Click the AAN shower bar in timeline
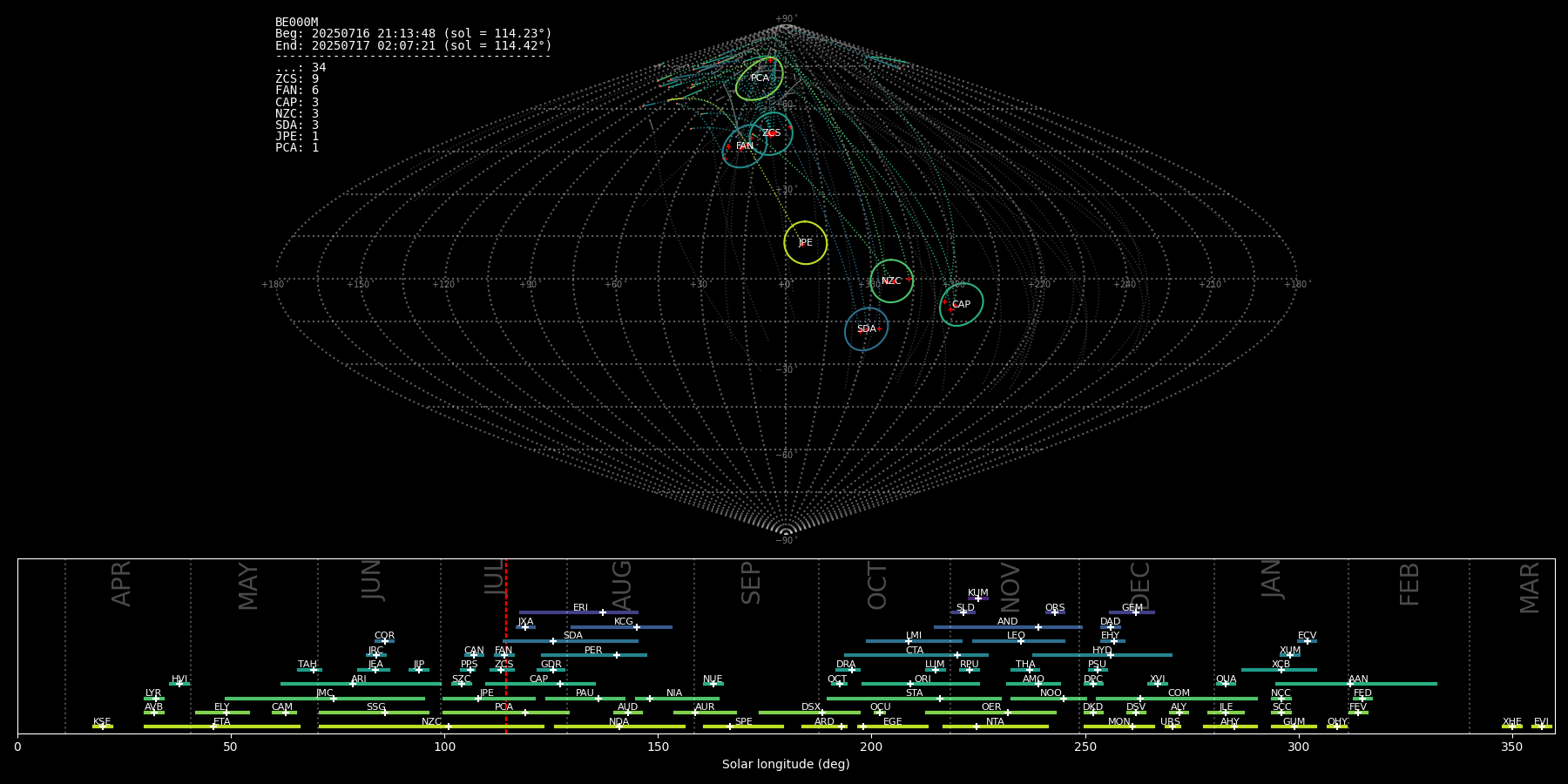 tap(1356, 684)
